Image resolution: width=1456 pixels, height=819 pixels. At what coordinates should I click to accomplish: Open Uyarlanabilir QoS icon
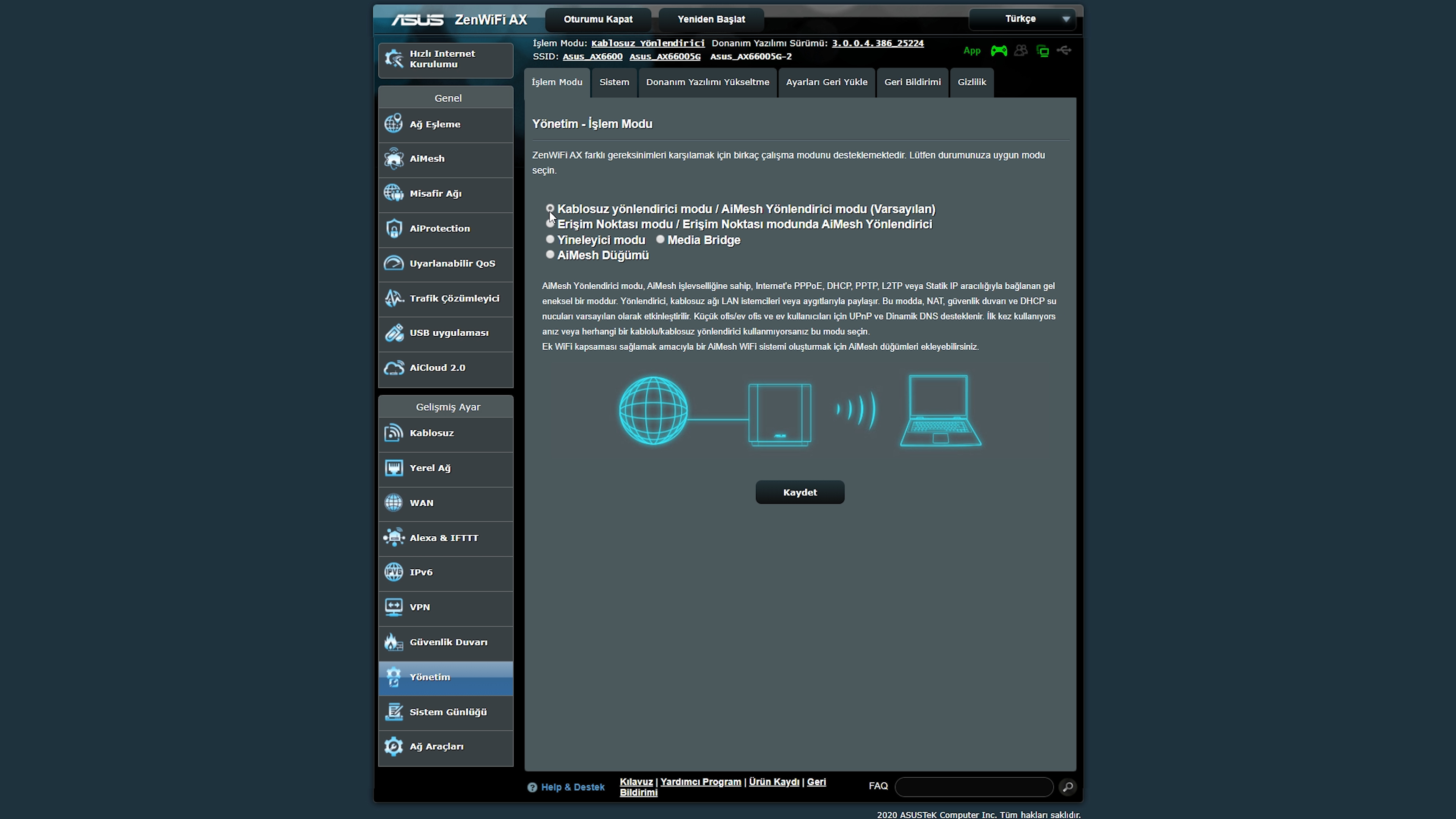click(394, 264)
